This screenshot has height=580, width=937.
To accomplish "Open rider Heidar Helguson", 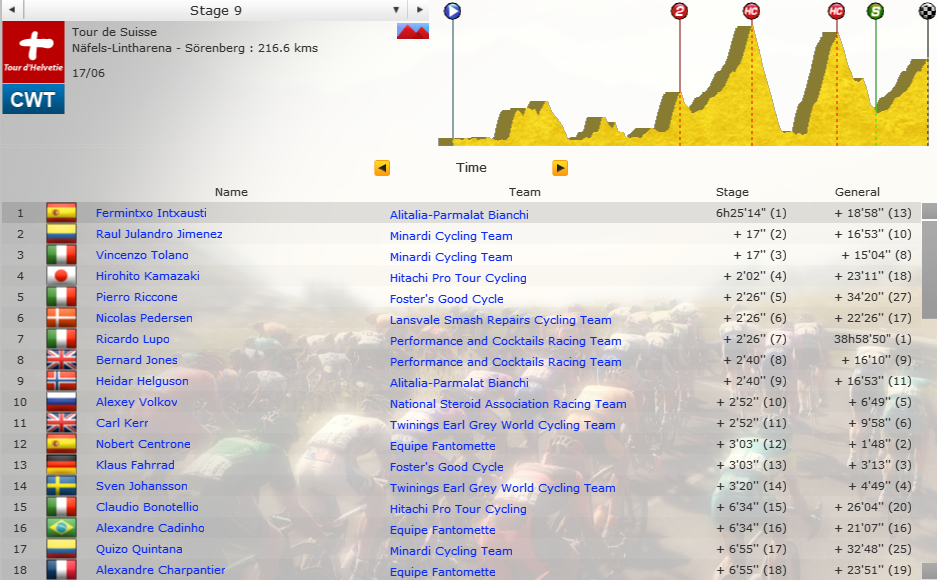I will point(142,380).
